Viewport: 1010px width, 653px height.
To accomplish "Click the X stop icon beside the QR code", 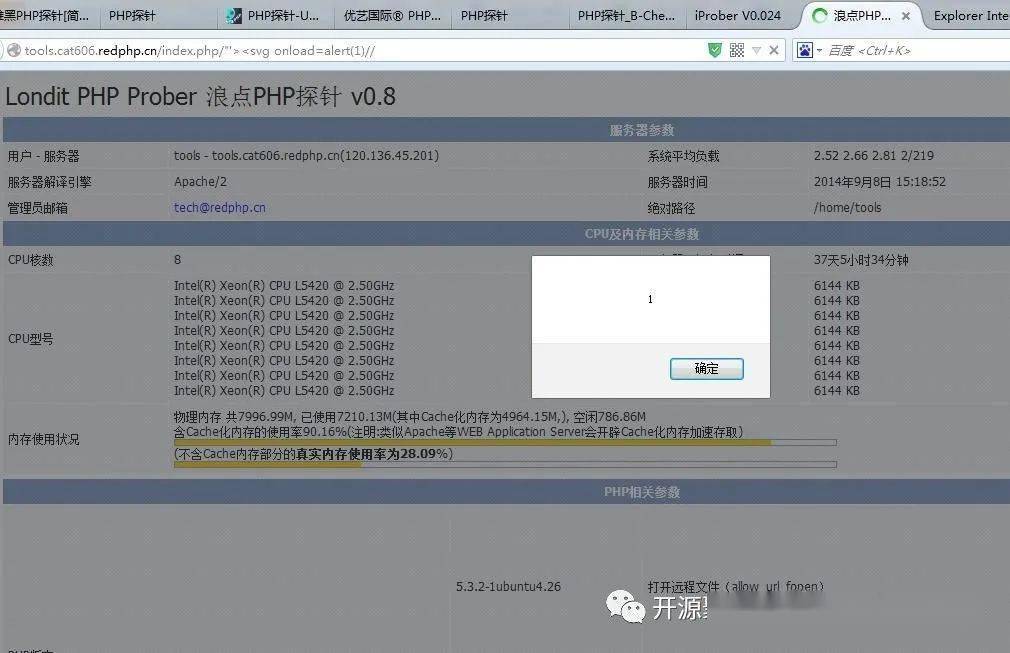I will click(773, 50).
